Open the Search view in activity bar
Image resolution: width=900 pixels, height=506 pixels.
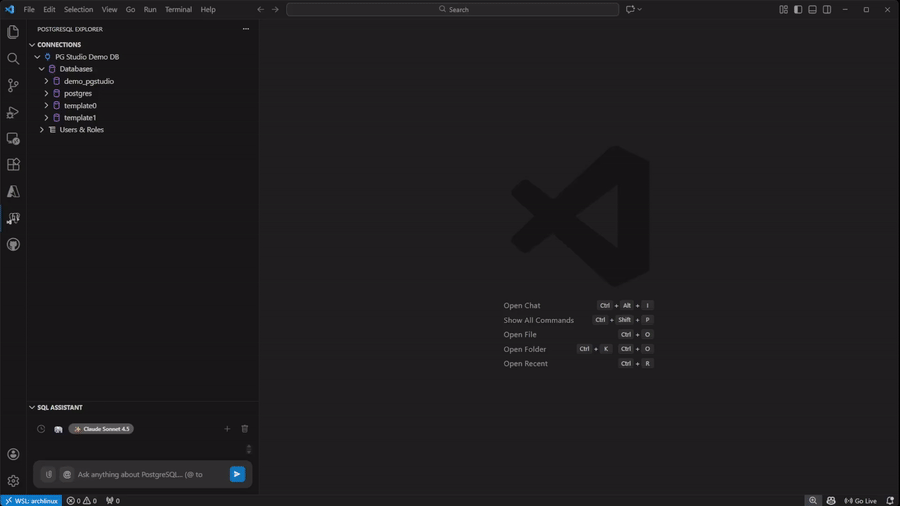pos(13,59)
